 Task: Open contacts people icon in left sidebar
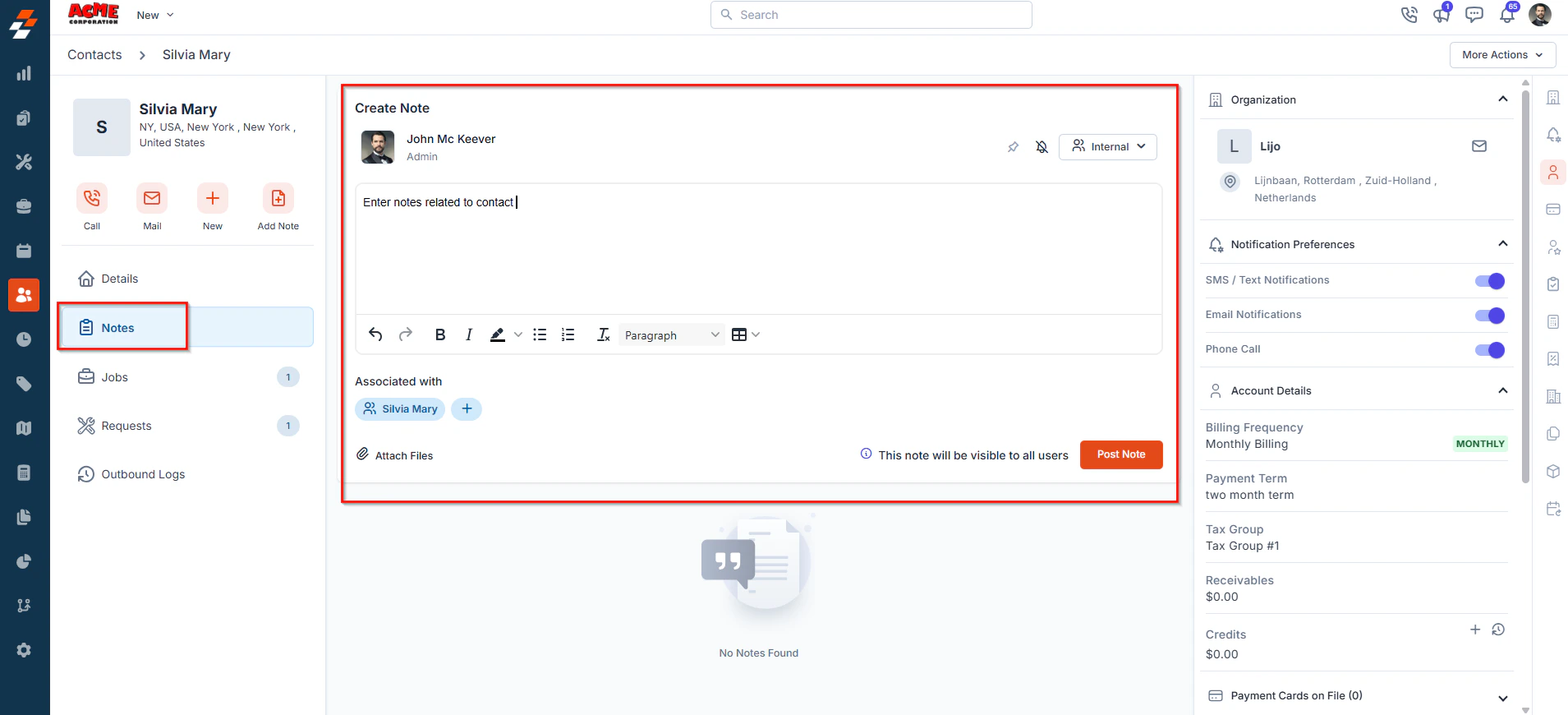pos(24,295)
